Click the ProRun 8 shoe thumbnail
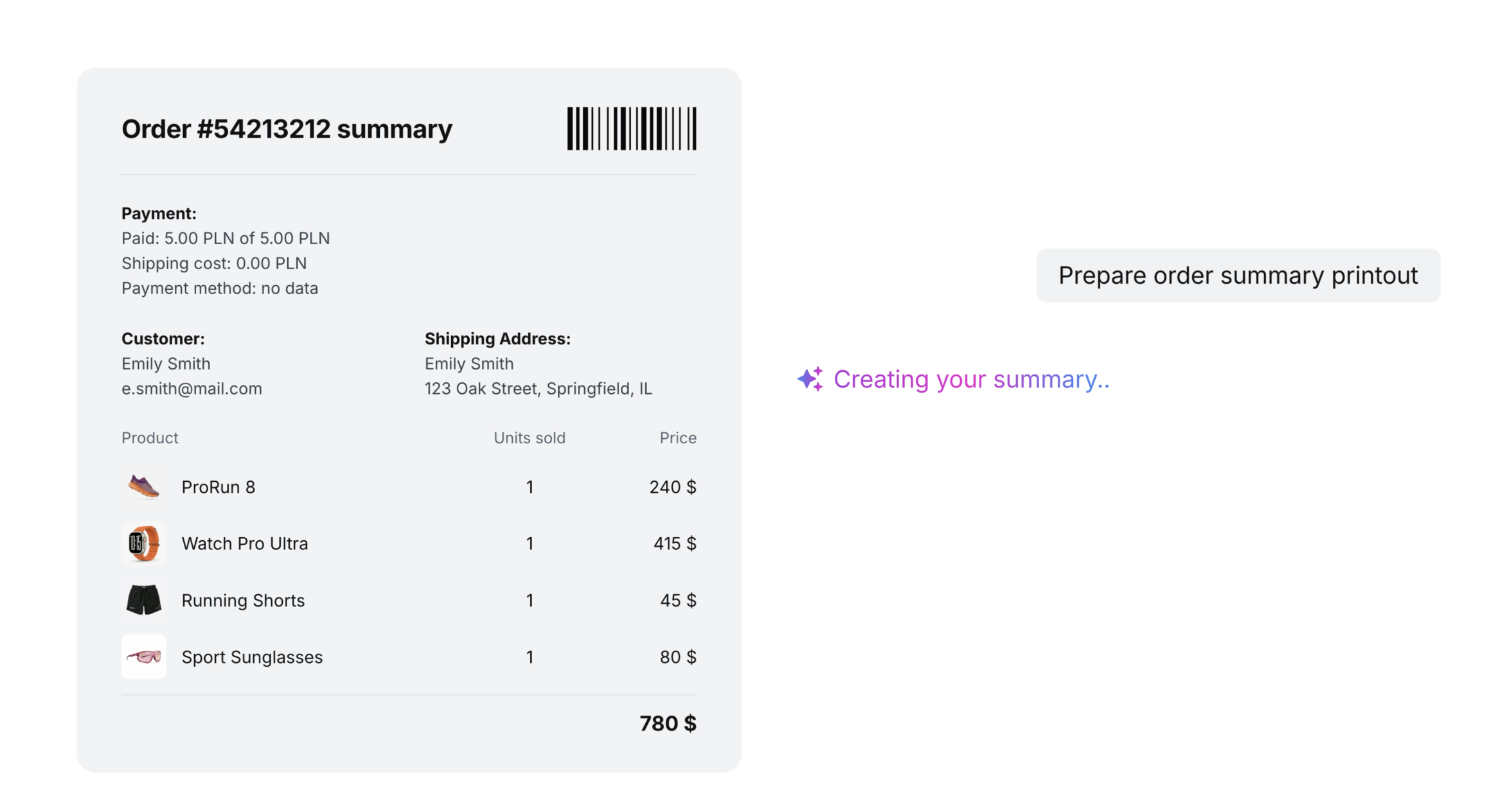 pyautogui.click(x=143, y=487)
